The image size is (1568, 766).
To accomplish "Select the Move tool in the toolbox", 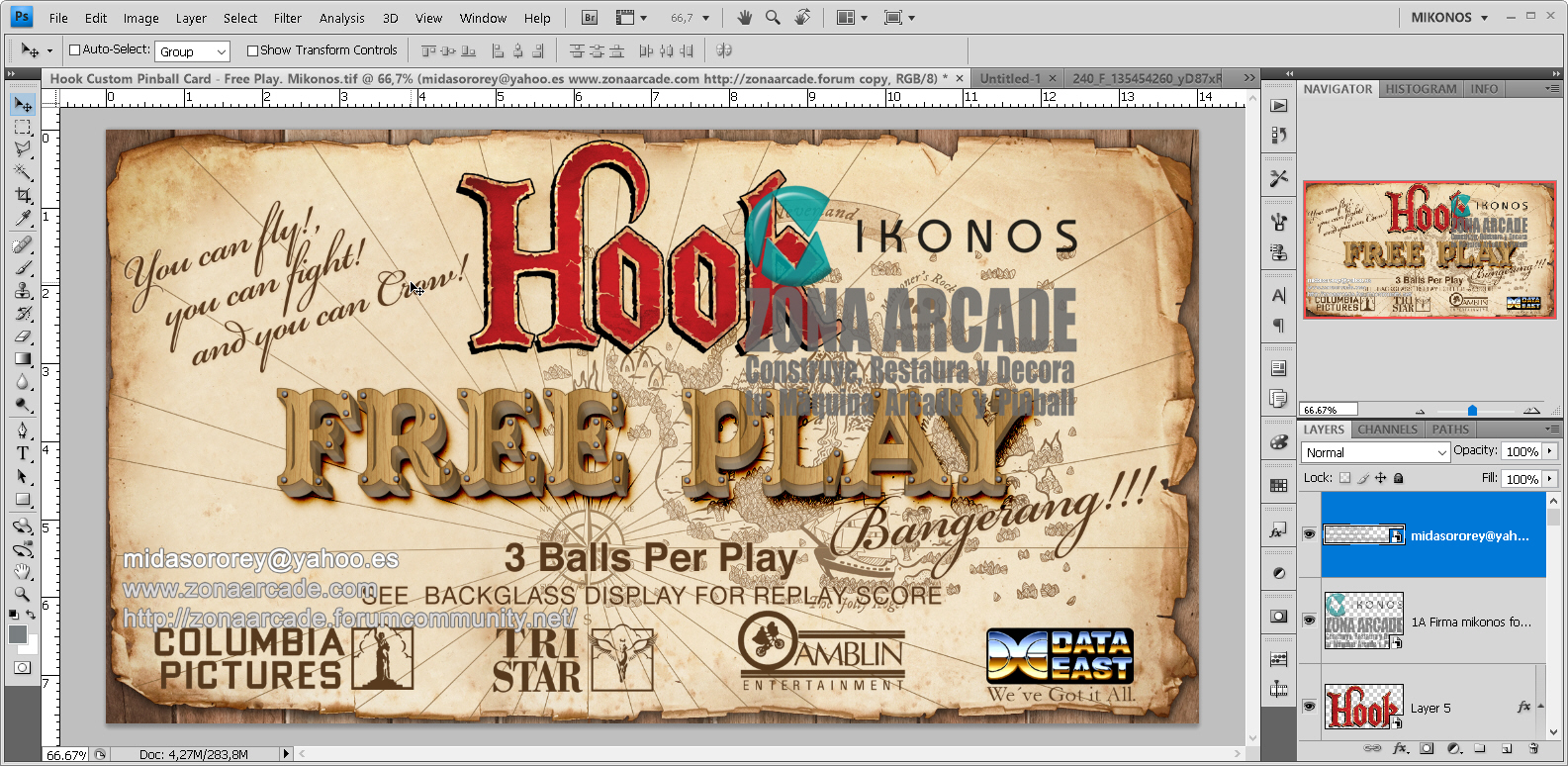I will tap(23, 105).
